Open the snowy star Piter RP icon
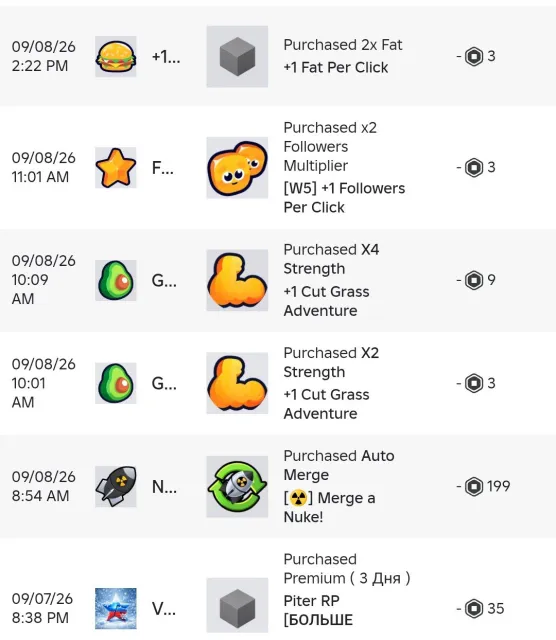556x640 pixels. pyautogui.click(x=116, y=608)
